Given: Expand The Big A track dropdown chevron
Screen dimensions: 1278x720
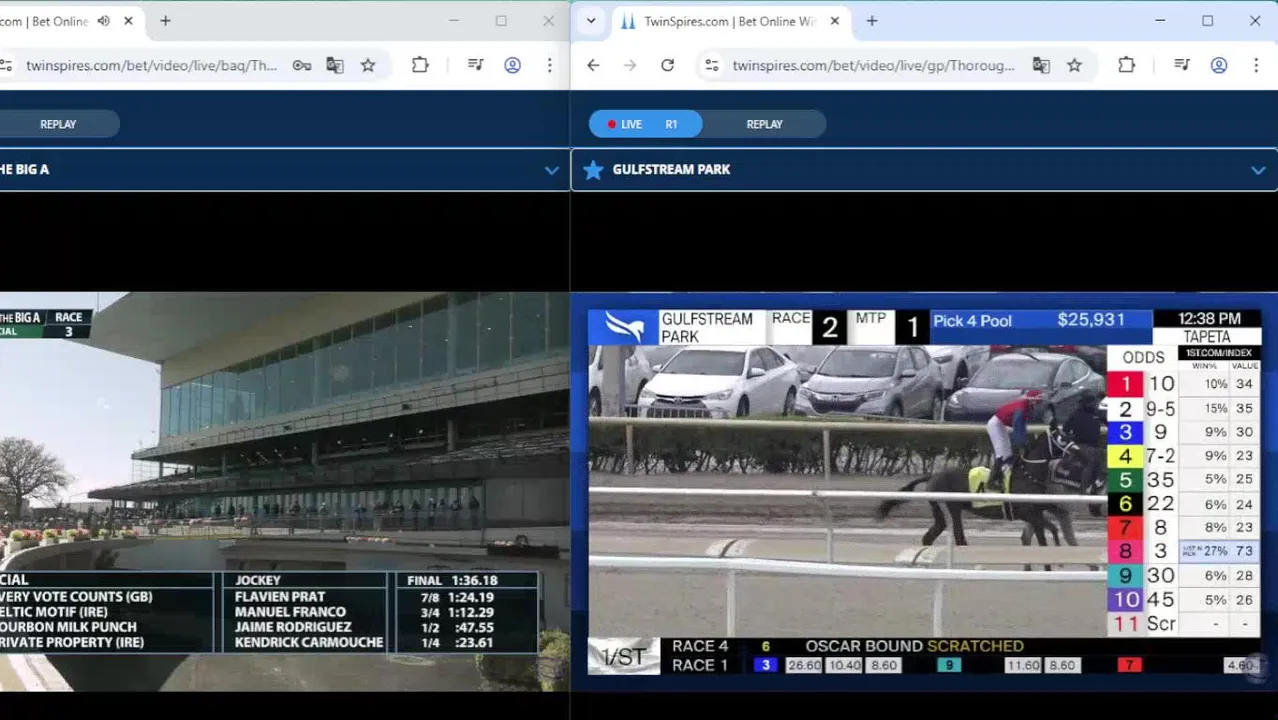Looking at the screenshot, I should point(551,170).
